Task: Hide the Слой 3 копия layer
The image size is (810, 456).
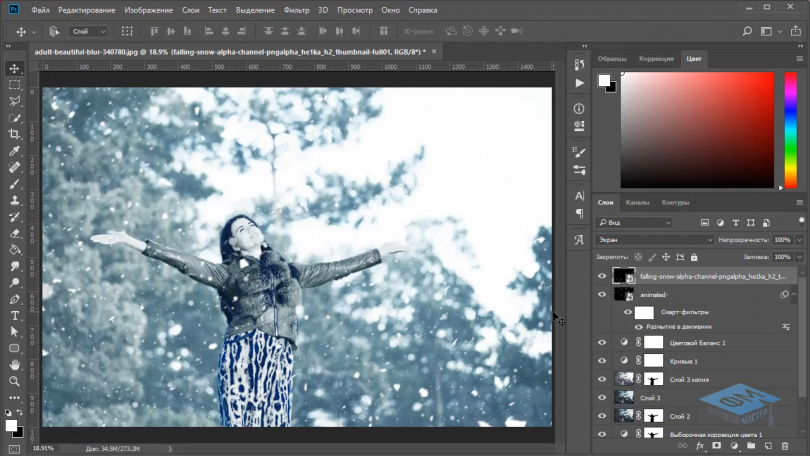Action: 602,379
